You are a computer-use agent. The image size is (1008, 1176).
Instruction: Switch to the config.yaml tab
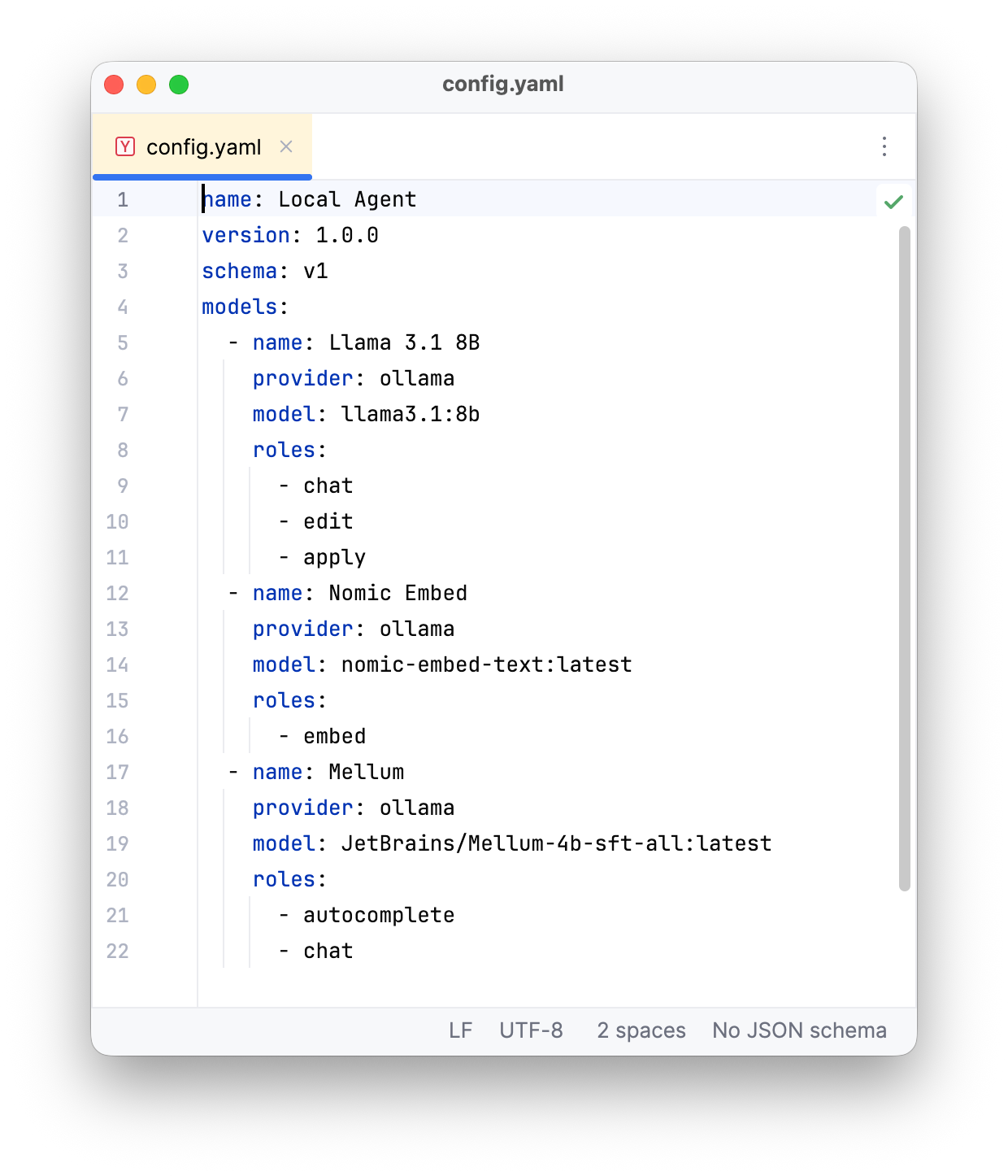[202, 146]
